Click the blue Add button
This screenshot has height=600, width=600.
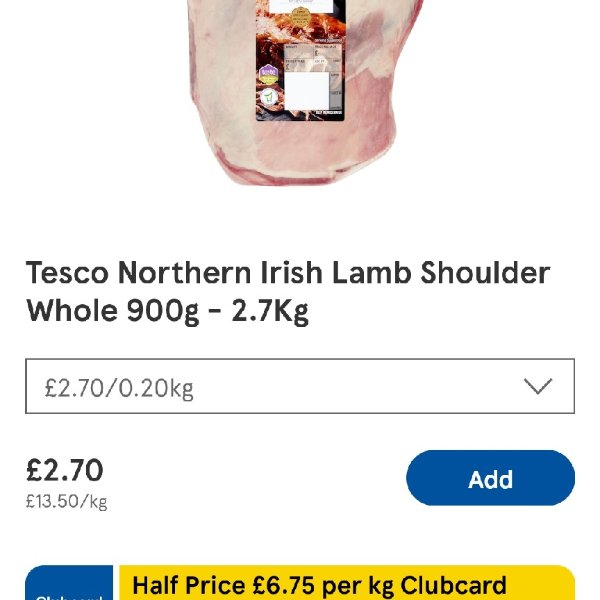(x=491, y=478)
